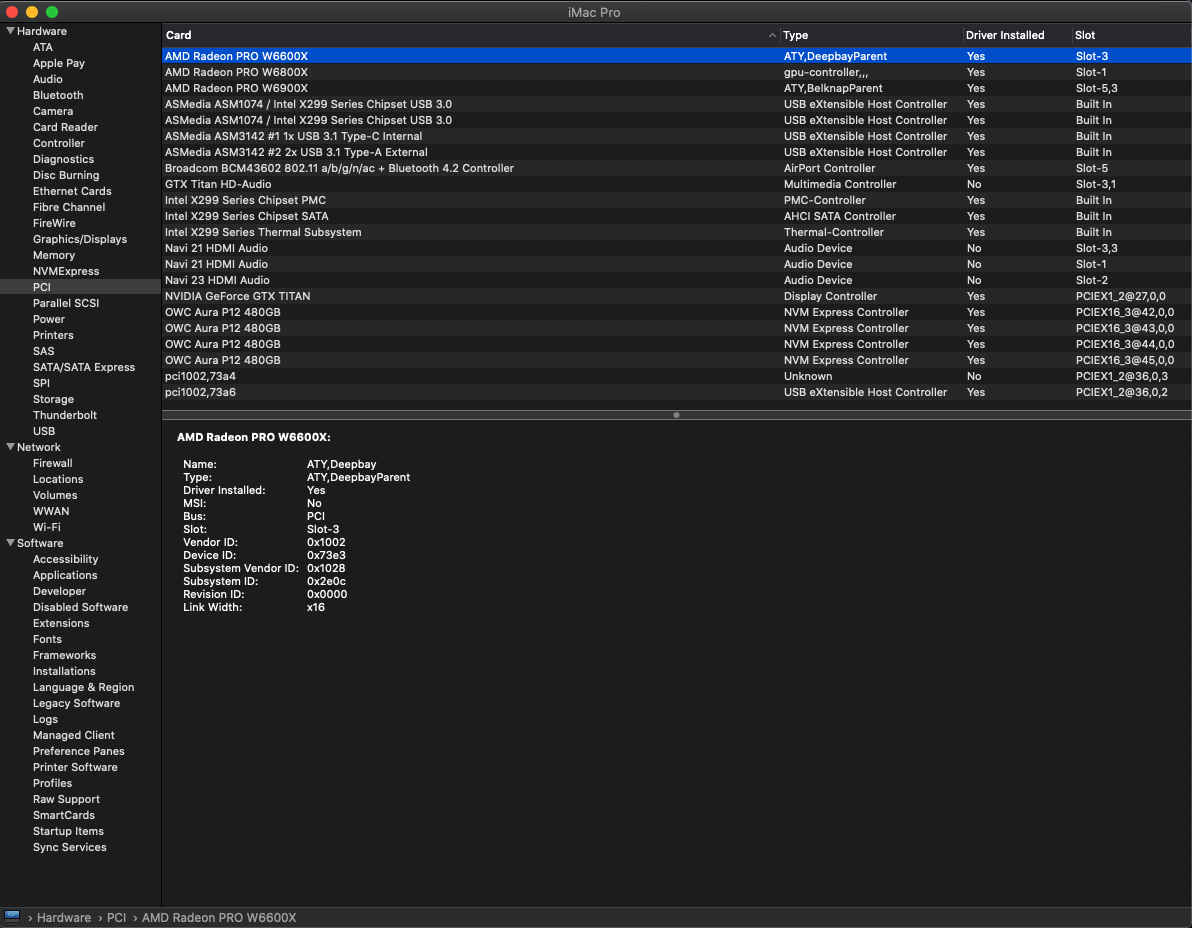1192x928 pixels.
Task: Select Intel X299 Series Chipset SATA row
Action: [677, 216]
